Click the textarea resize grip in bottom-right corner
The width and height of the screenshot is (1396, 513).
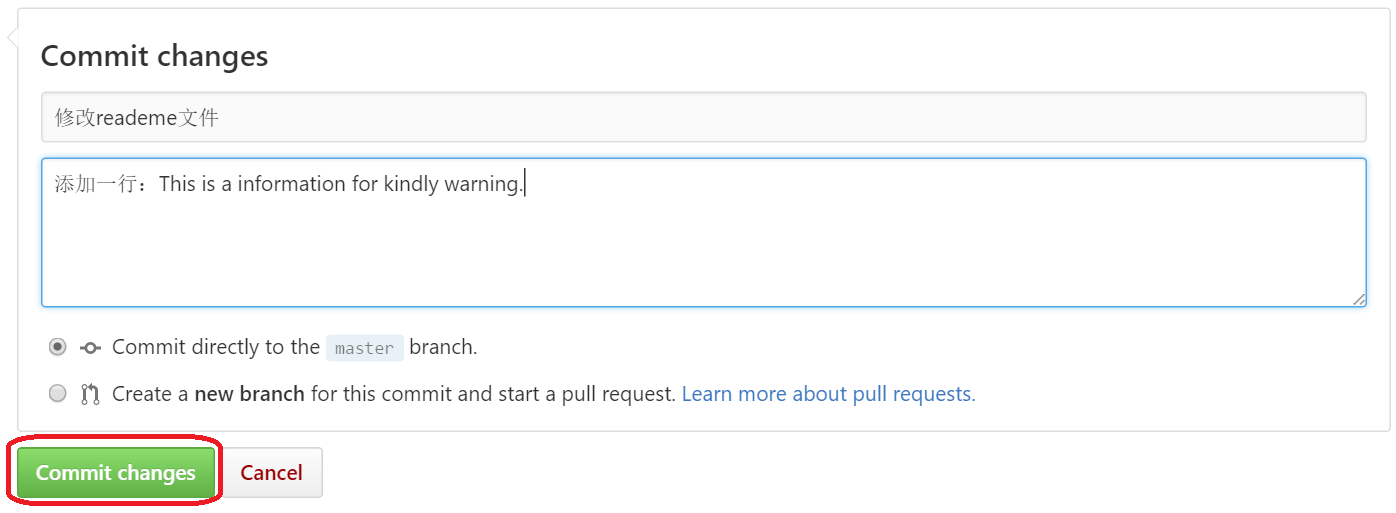tap(1358, 298)
